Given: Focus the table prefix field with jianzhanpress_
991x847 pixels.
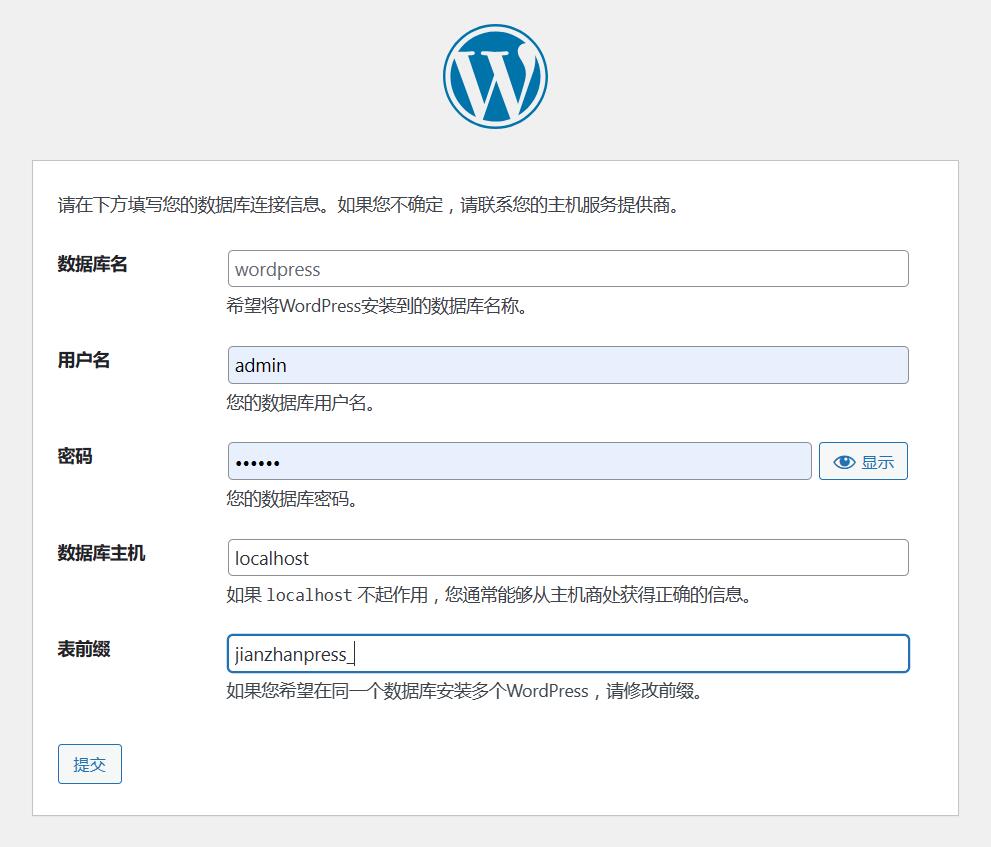Looking at the screenshot, I should click(567, 654).
